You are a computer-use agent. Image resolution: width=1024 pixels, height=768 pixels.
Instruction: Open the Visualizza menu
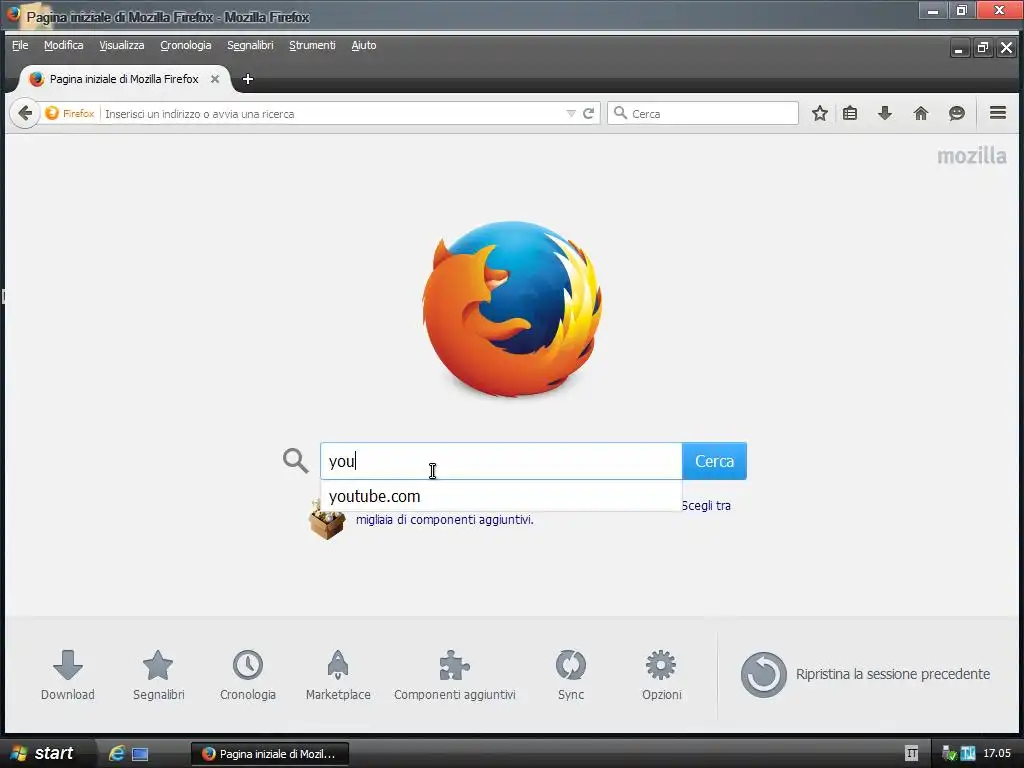[121, 45]
